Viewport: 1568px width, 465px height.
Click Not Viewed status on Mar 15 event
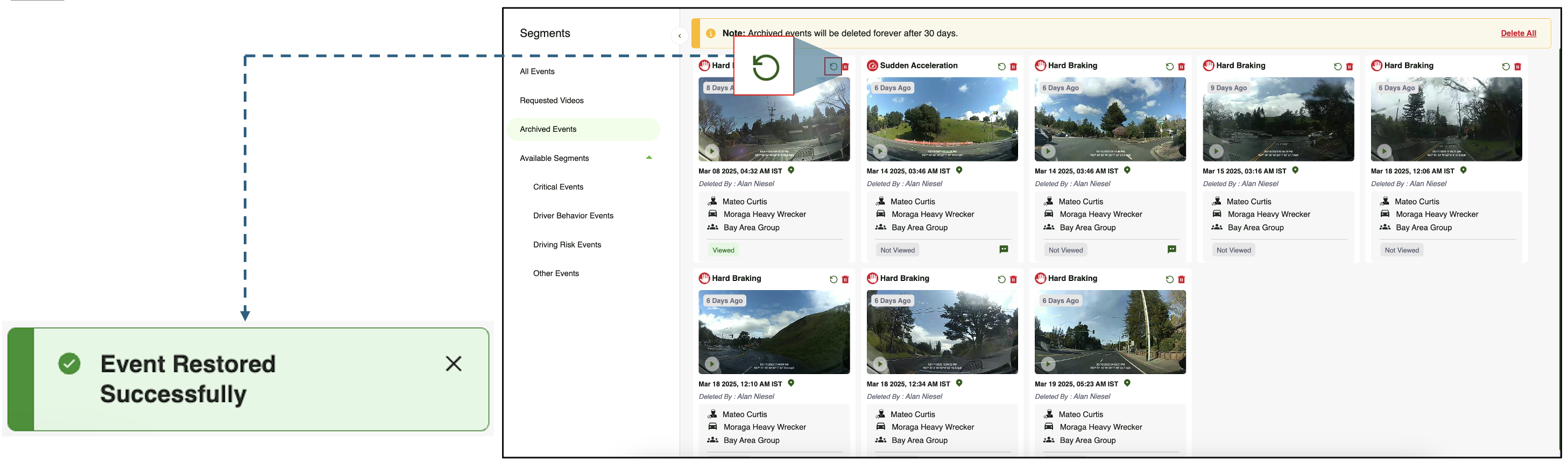1233,250
